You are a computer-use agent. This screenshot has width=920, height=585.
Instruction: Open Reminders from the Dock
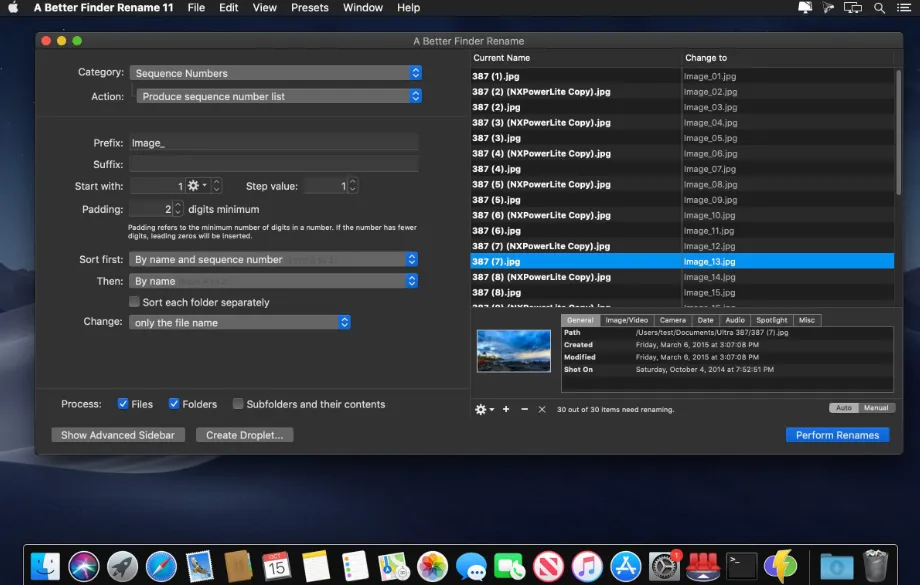click(354, 567)
